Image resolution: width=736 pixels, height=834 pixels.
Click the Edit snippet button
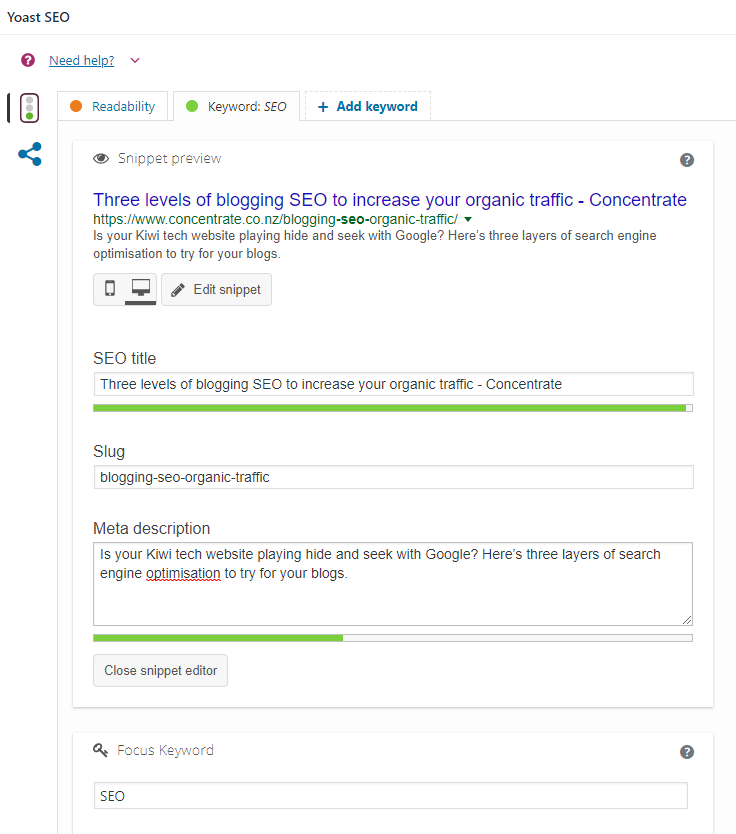click(216, 289)
